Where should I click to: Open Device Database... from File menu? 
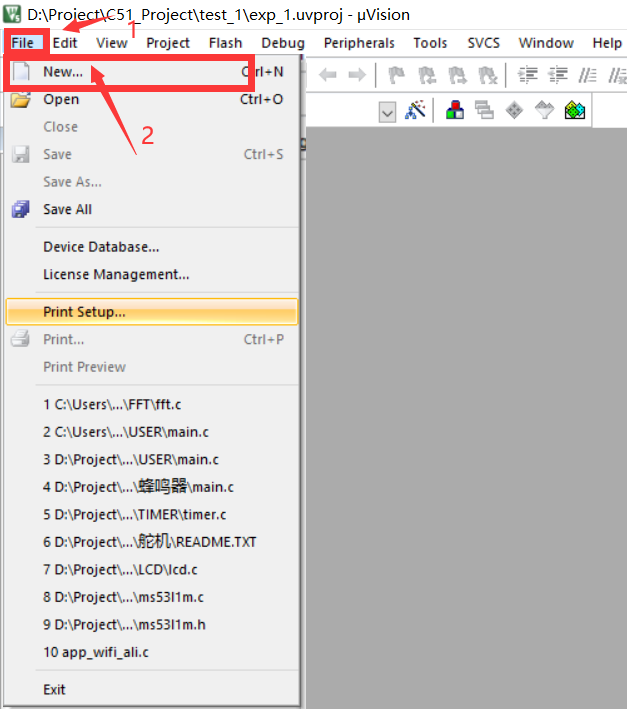[x=152, y=247]
